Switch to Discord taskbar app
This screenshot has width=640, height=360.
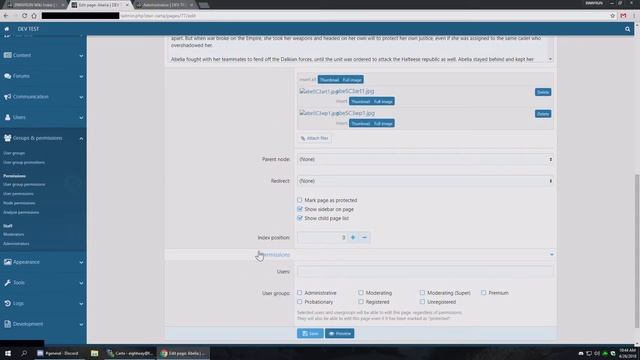pos(58,353)
